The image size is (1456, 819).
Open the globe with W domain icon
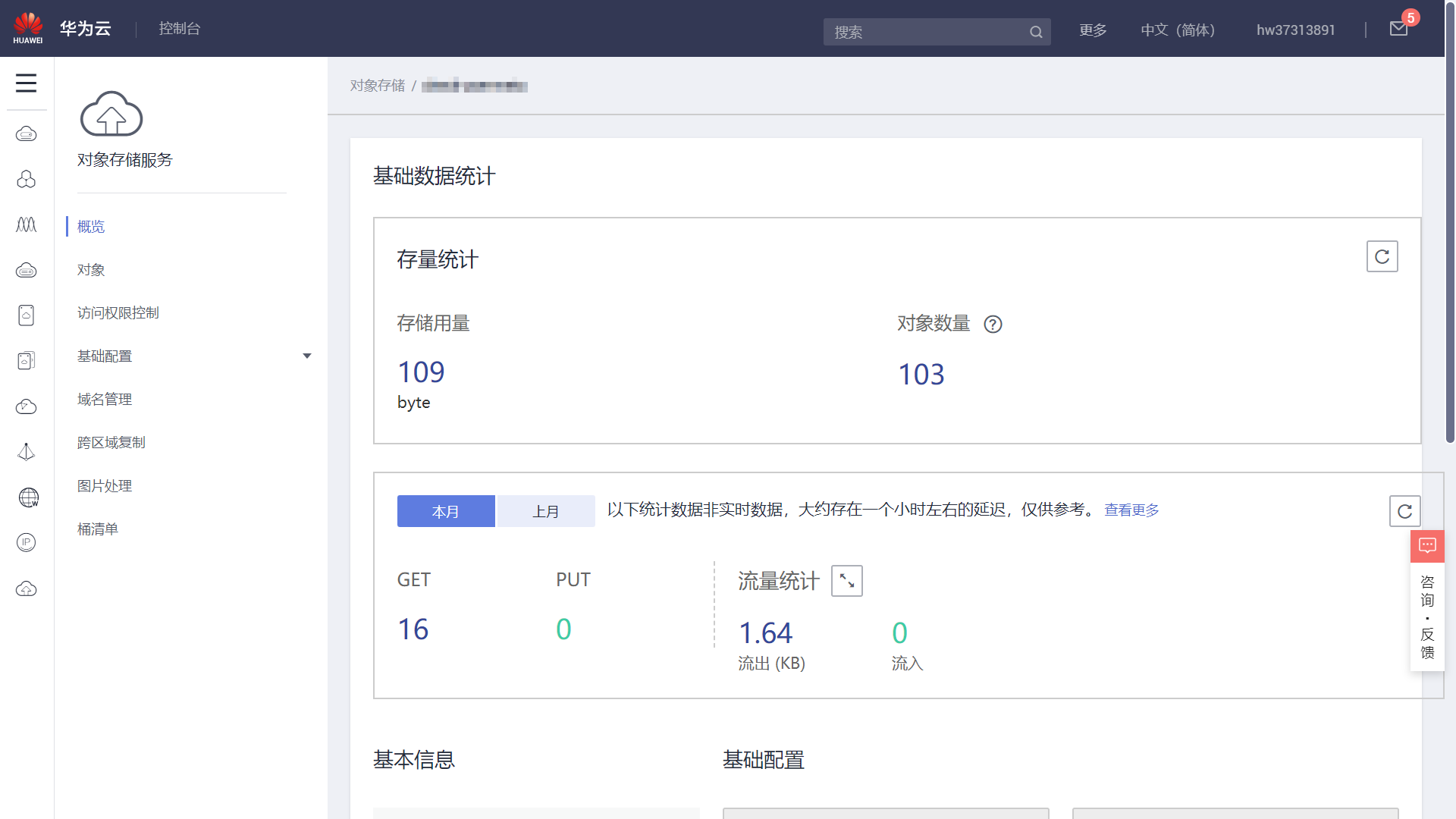tap(28, 497)
